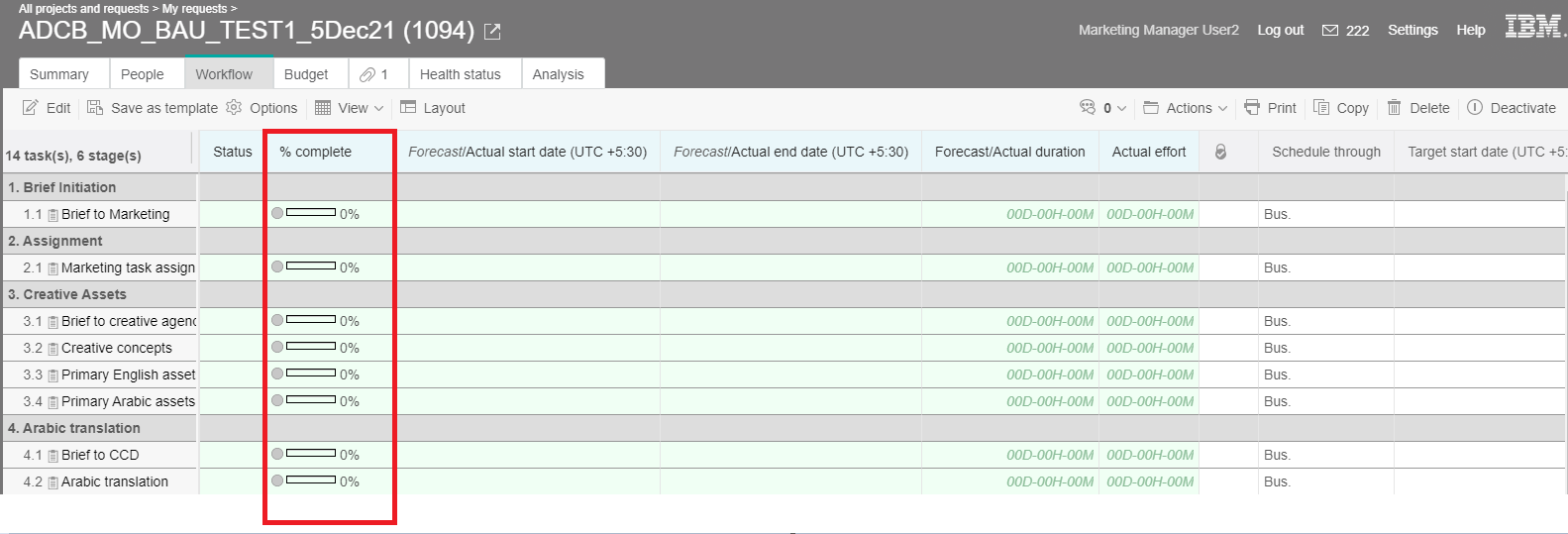Click progress bar for Brief to Marketing

310,213
